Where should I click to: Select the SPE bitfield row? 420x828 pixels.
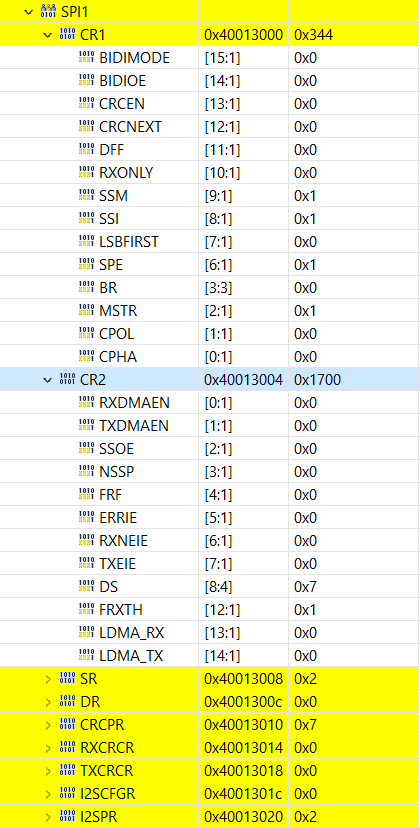(210, 265)
